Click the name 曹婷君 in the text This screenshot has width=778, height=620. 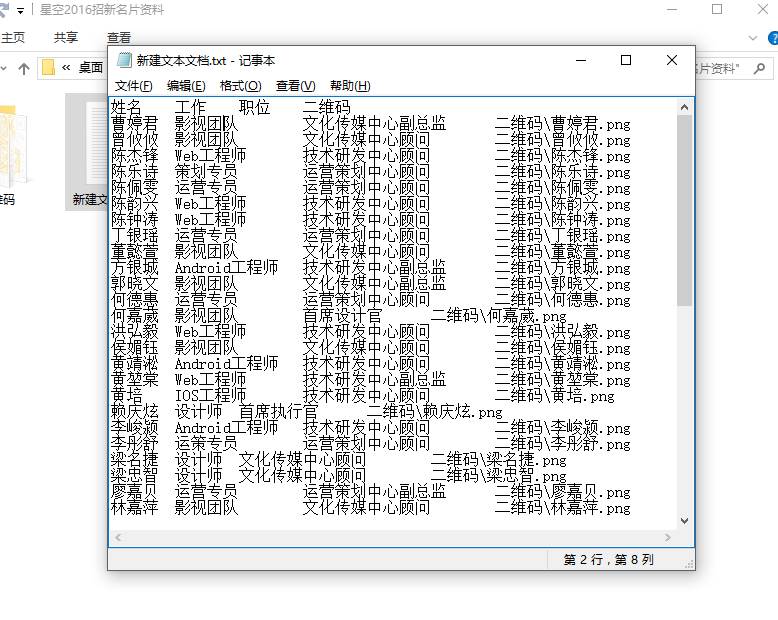[x=134, y=123]
